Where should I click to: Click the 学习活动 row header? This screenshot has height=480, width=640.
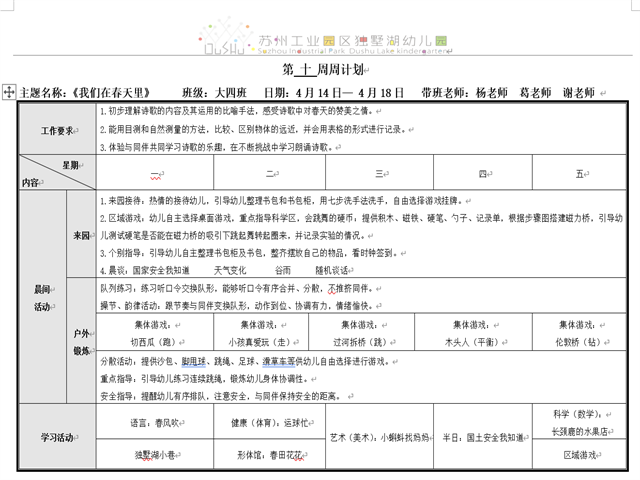58,438
